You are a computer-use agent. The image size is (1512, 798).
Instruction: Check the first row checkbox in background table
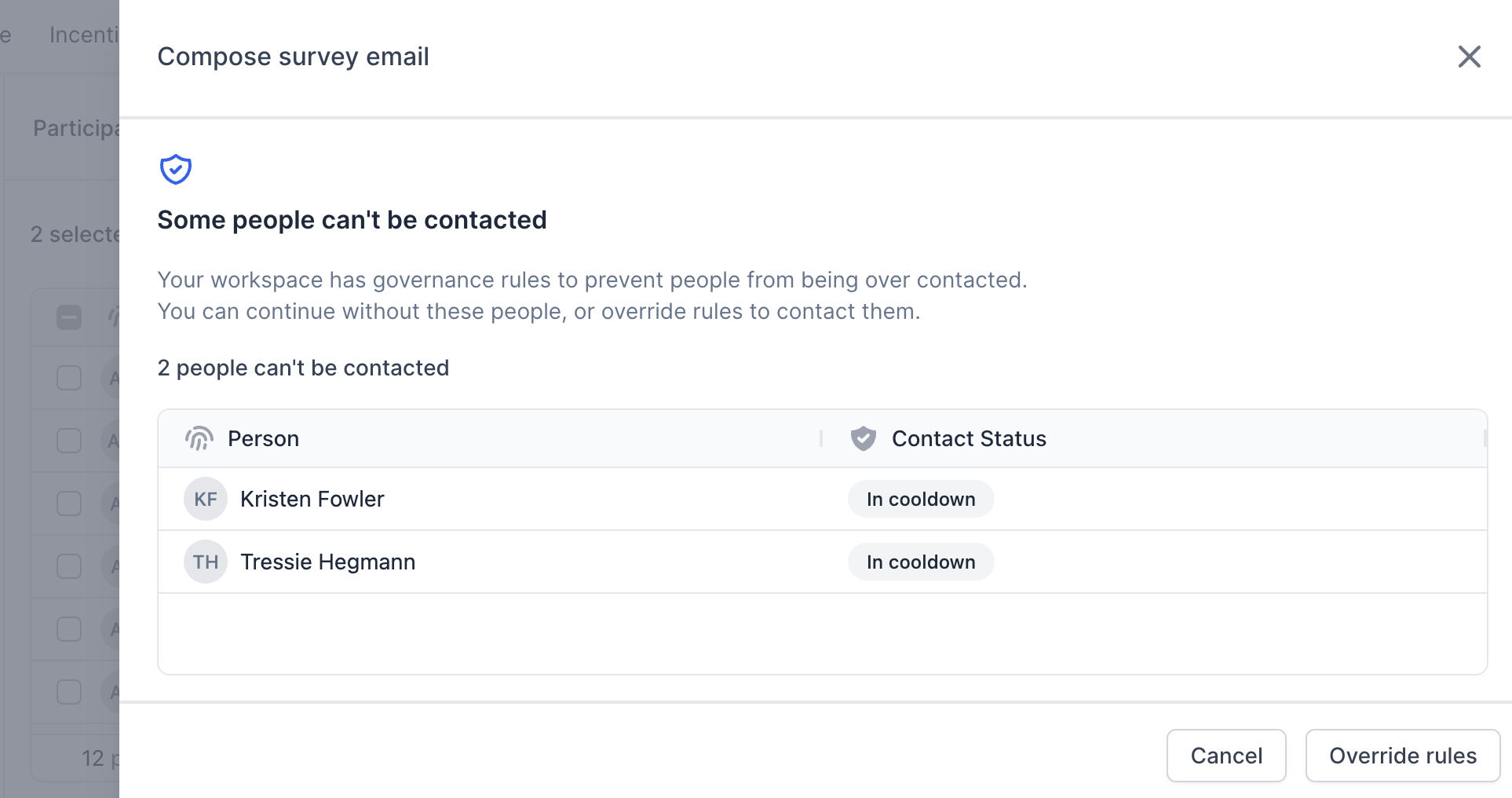click(69, 378)
